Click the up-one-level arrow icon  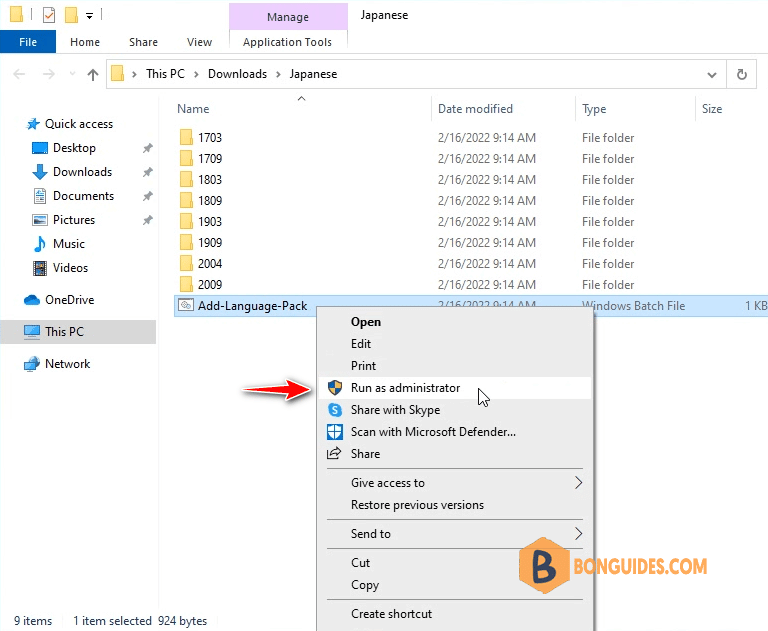93,74
